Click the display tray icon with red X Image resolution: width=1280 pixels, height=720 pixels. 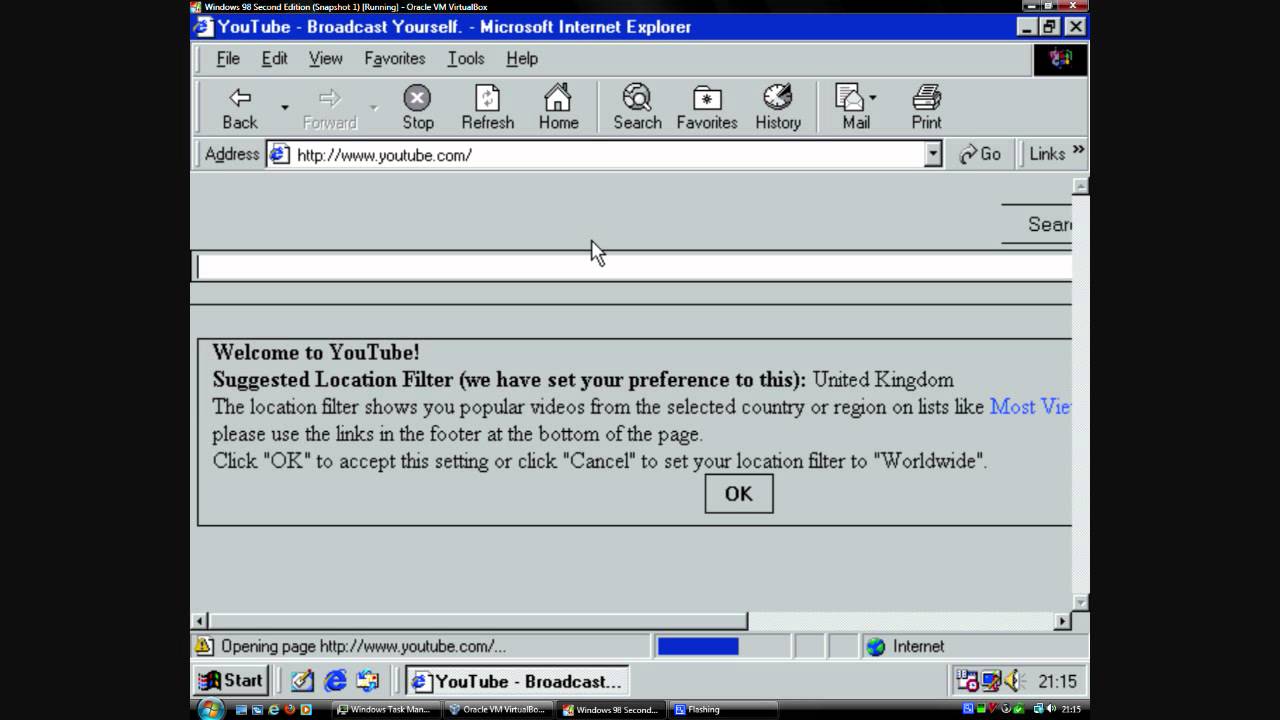coord(990,681)
